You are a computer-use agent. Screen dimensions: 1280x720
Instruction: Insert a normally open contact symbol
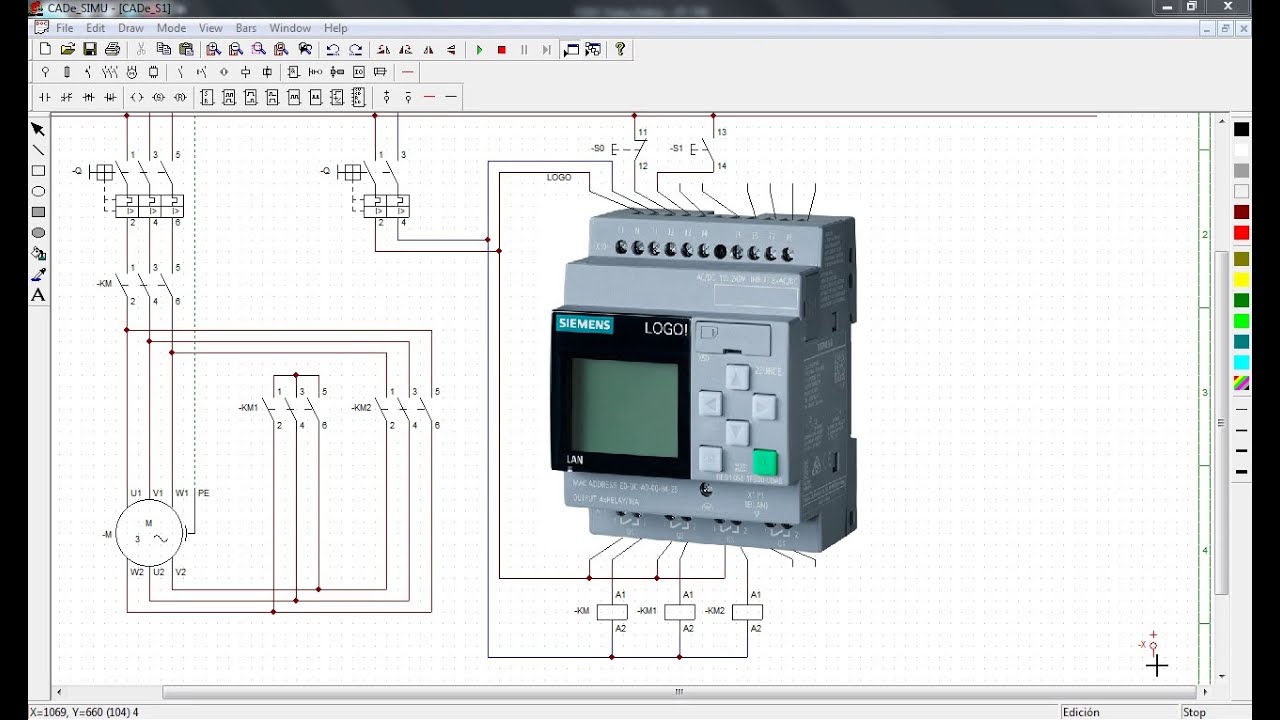coord(45,97)
